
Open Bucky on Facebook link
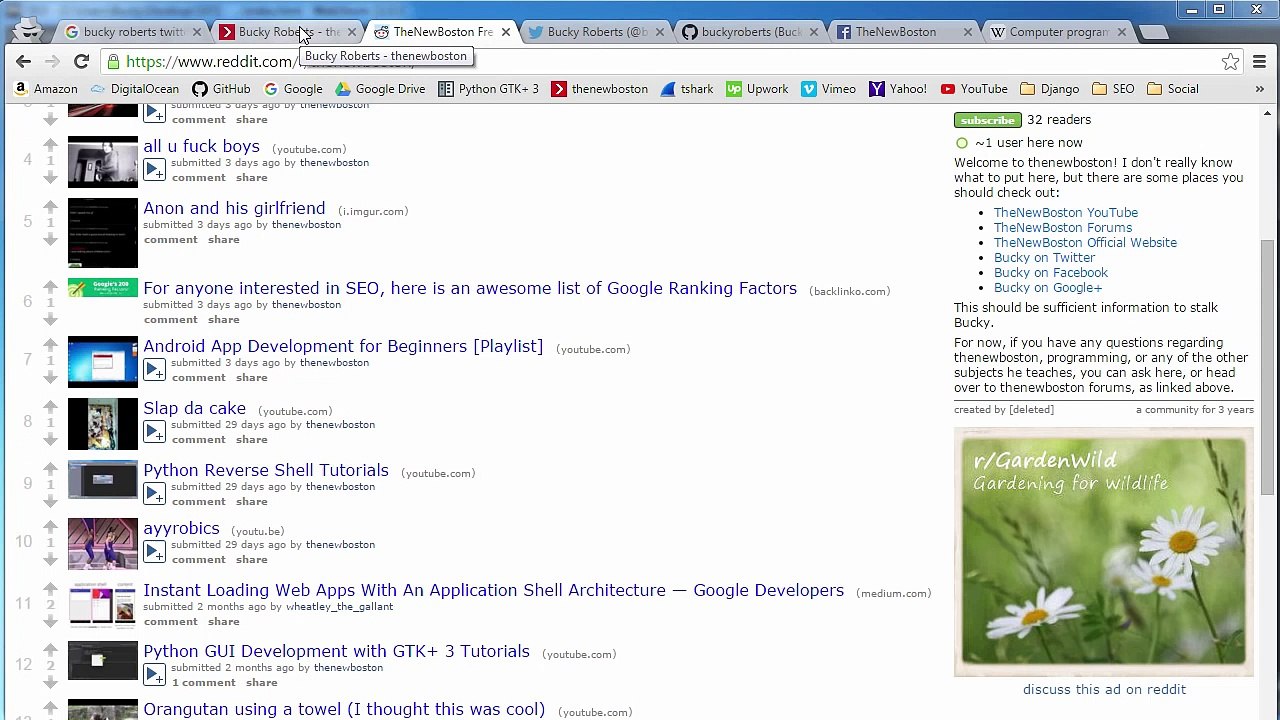click(x=1050, y=272)
